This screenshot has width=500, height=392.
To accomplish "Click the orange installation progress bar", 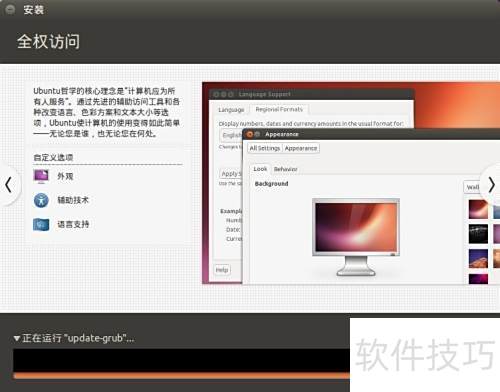I will [182, 376].
